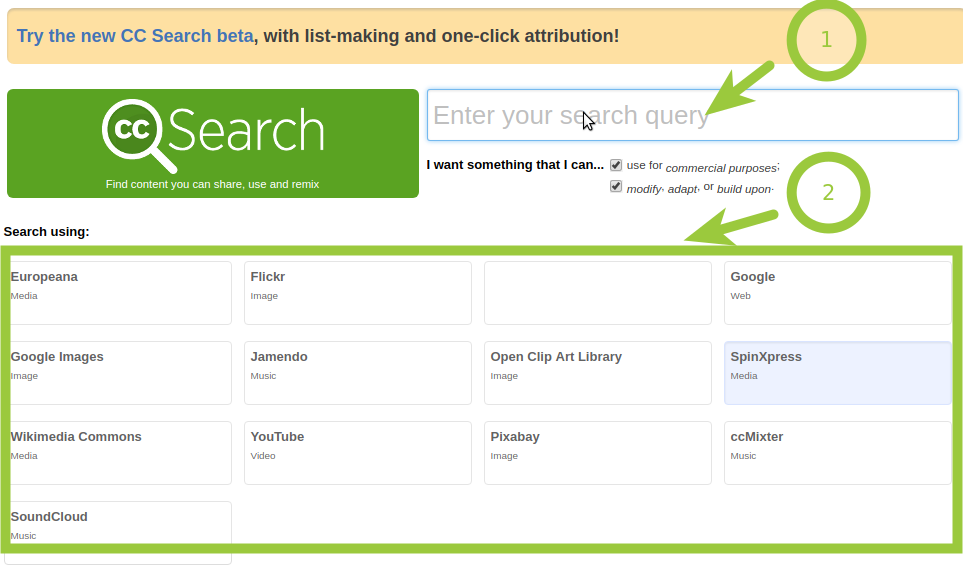Select ccMixter Music source
Screen dimensions: 963x581
coord(838,453)
